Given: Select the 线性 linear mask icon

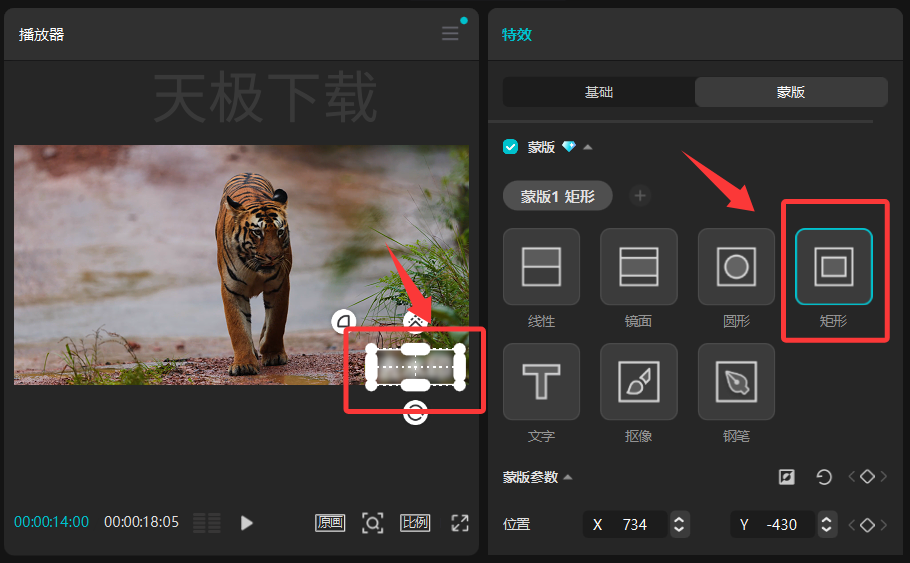Looking at the screenshot, I should click(x=541, y=266).
